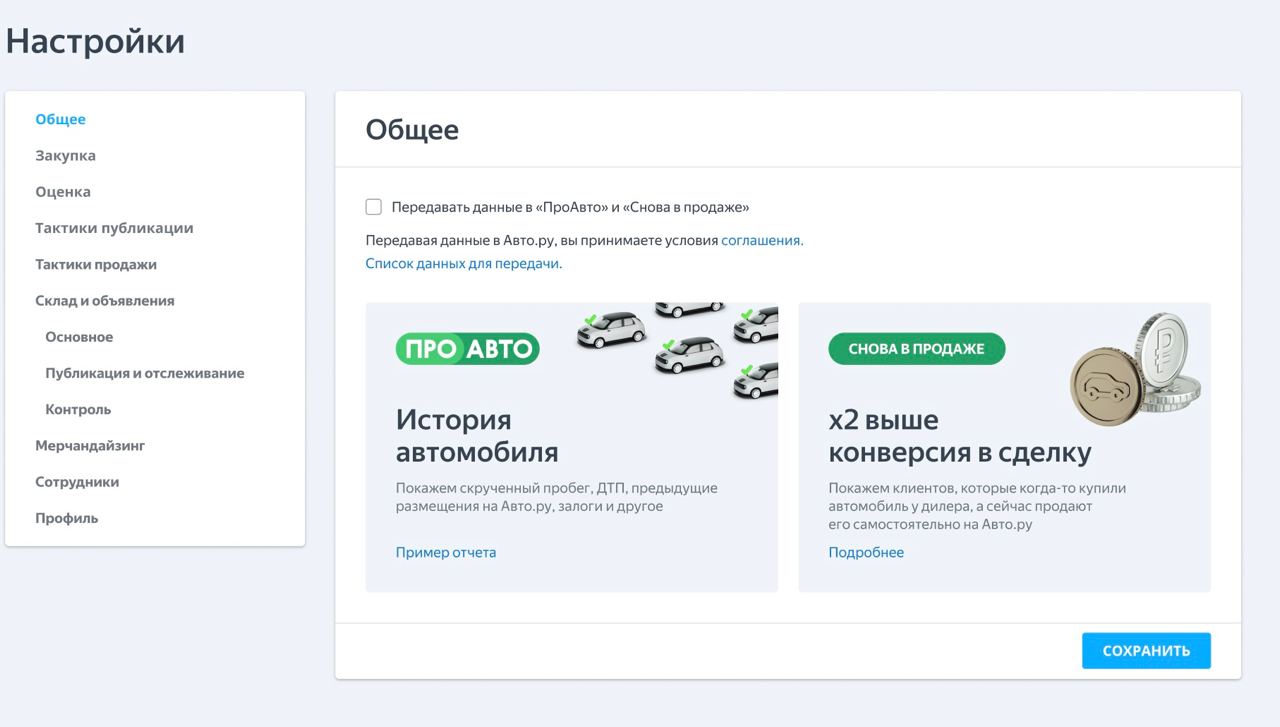Select the Контроль sub-item
This screenshot has width=1280, height=727.
pyautogui.click(x=78, y=409)
